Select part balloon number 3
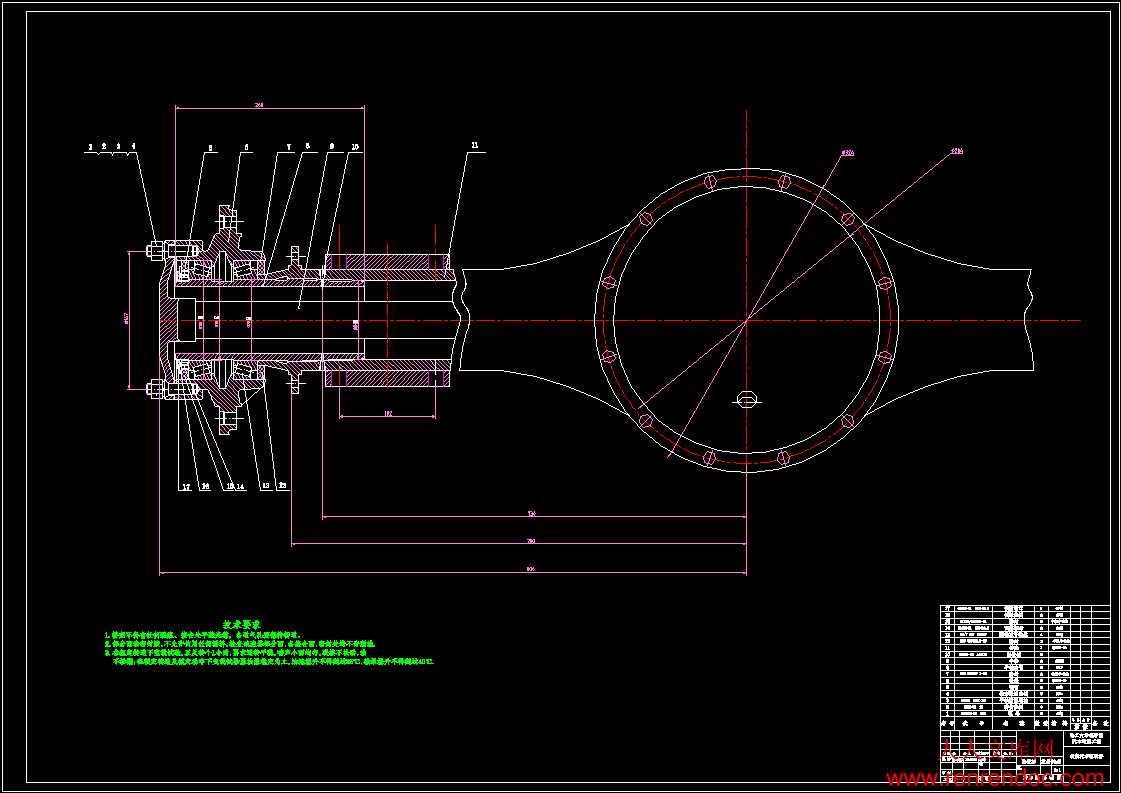 tap(119, 146)
